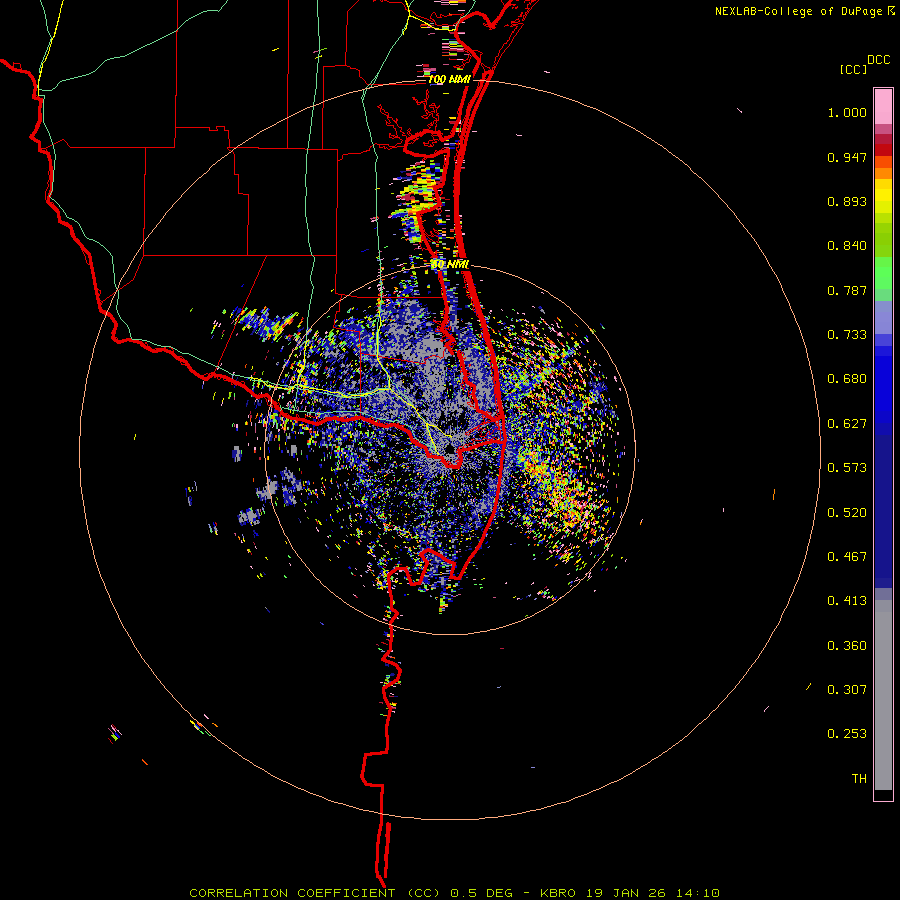Select the orange segment of color bar
This screenshot has height=900, width=900.
coord(883,173)
